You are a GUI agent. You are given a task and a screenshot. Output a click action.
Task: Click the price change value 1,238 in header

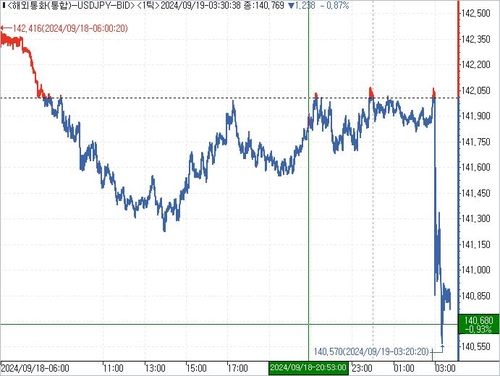[305, 6]
